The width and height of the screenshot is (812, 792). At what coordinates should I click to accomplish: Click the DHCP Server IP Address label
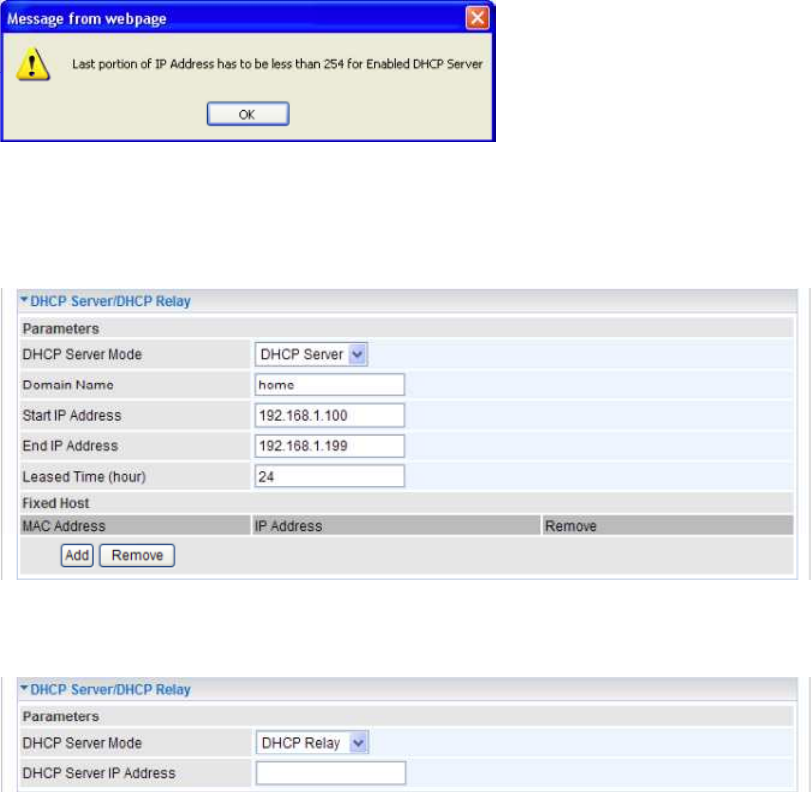point(99,773)
